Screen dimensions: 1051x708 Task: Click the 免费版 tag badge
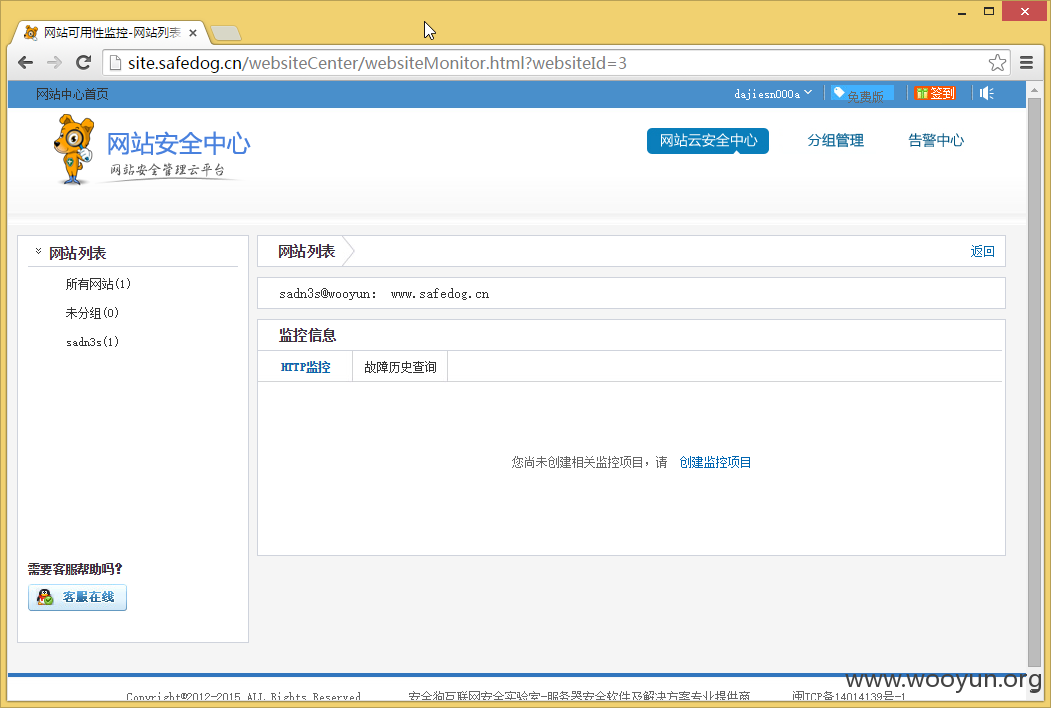[x=861, y=94]
